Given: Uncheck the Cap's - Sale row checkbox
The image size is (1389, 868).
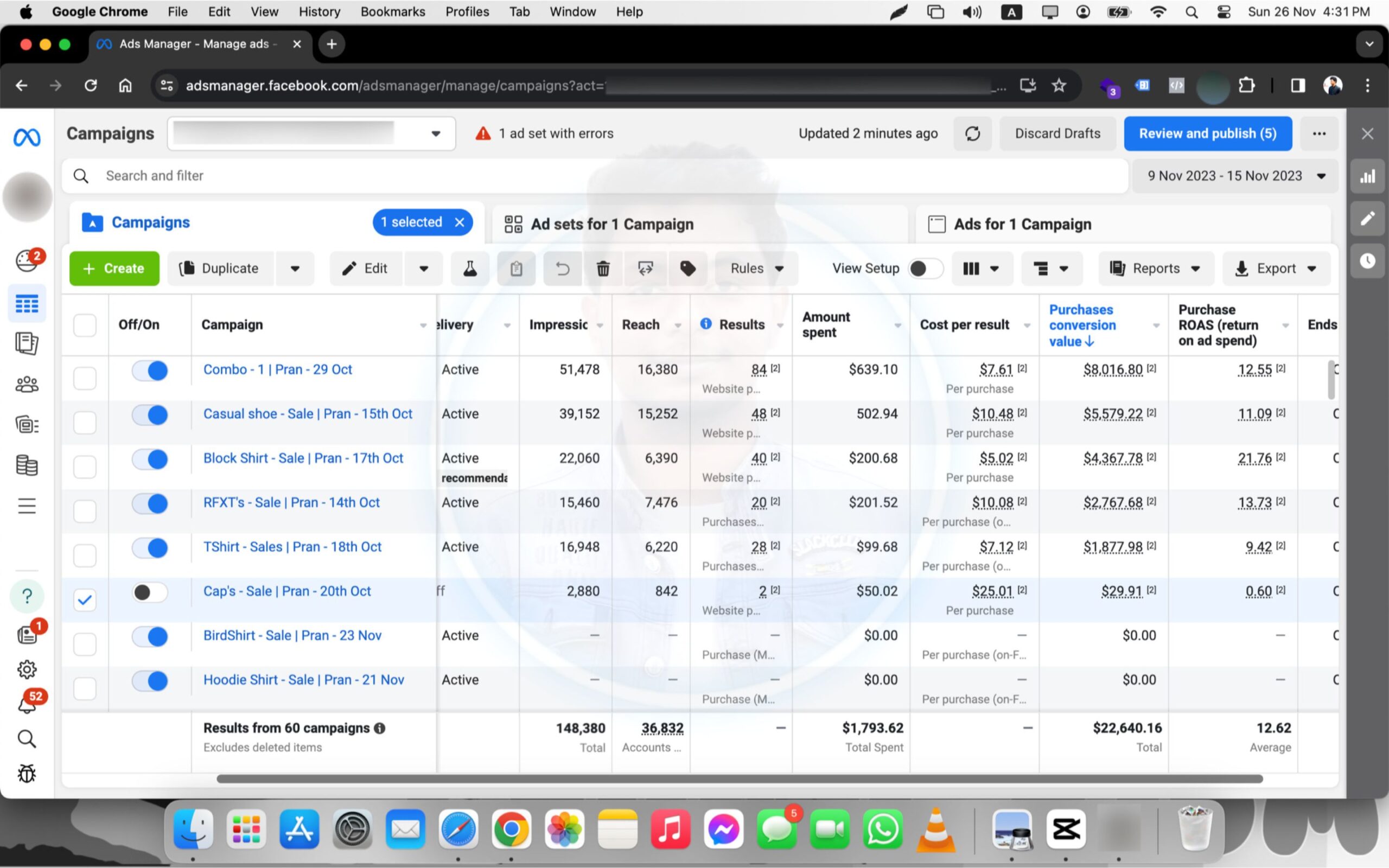Looking at the screenshot, I should [85, 600].
